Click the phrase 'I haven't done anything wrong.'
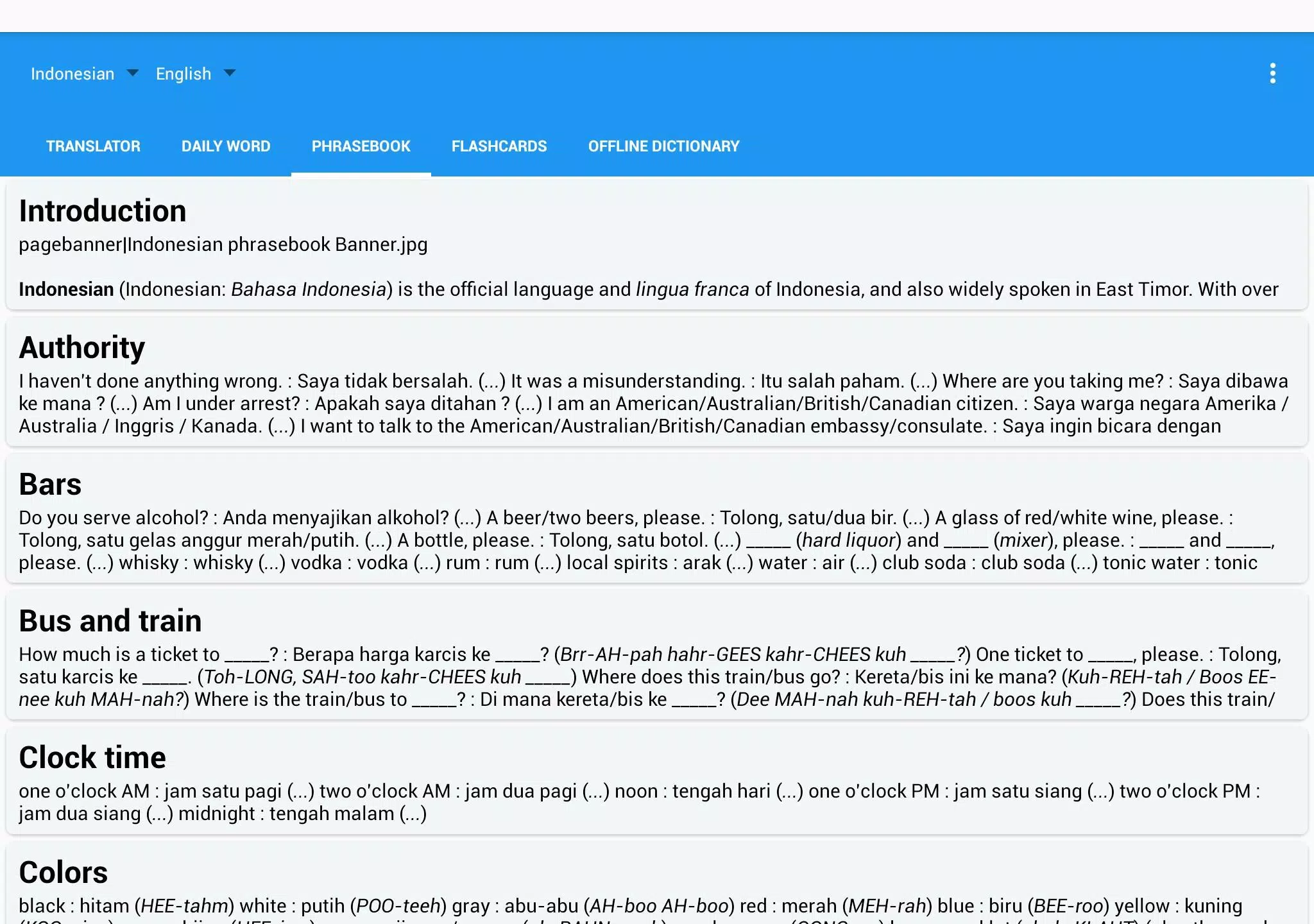The image size is (1314, 924). click(150, 381)
